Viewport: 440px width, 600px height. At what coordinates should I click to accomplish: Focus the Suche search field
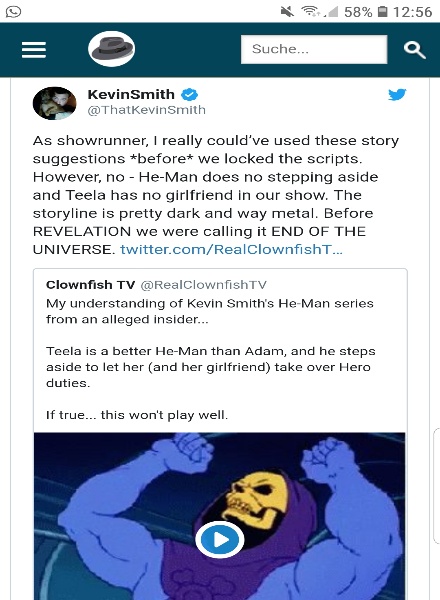click(314, 49)
